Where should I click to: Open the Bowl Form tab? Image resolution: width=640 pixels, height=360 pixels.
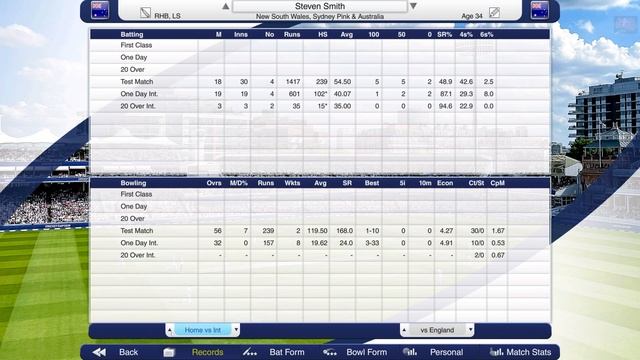click(367, 352)
